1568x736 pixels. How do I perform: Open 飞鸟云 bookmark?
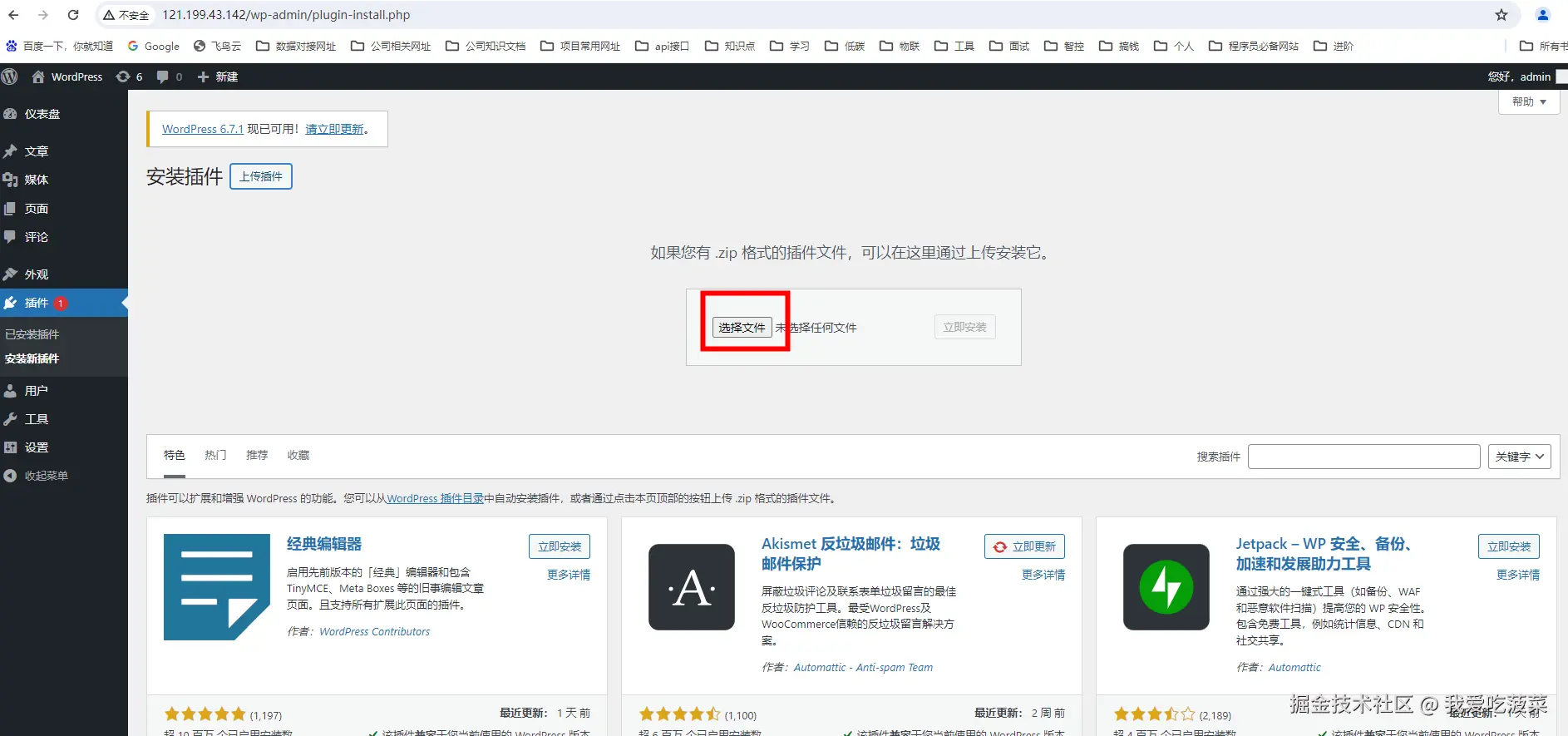pyautogui.click(x=217, y=46)
